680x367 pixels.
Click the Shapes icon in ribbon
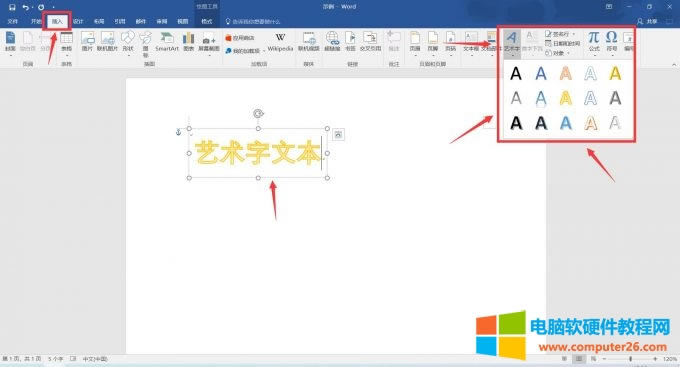pos(128,41)
